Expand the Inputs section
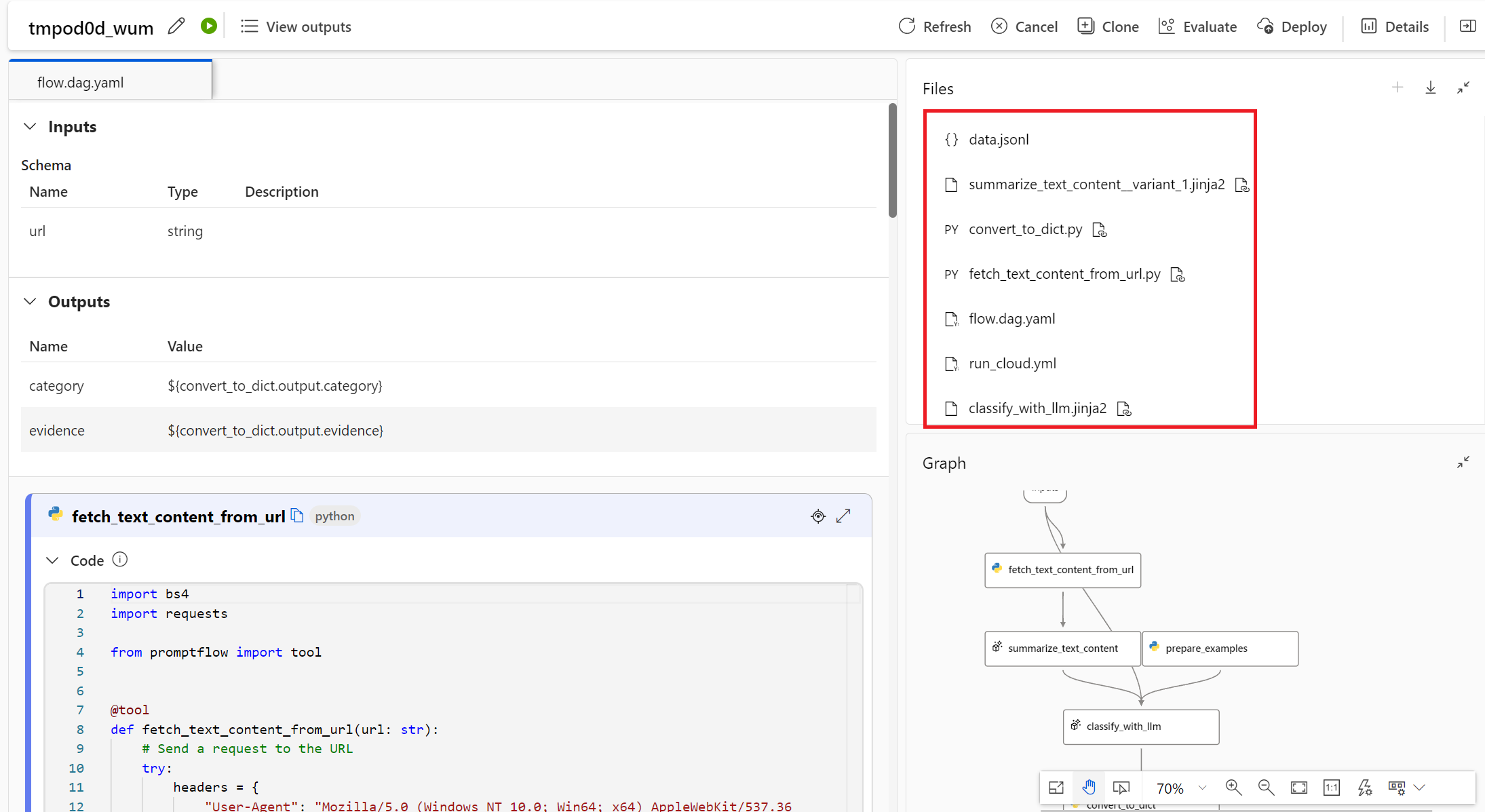The height and width of the screenshot is (812, 1485). click(x=28, y=127)
